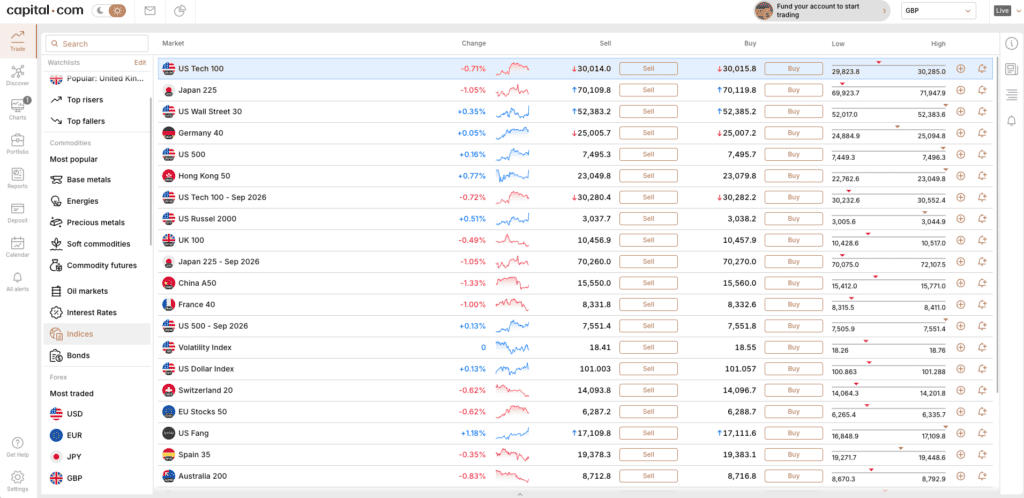Click the market Search input field

tap(97, 44)
